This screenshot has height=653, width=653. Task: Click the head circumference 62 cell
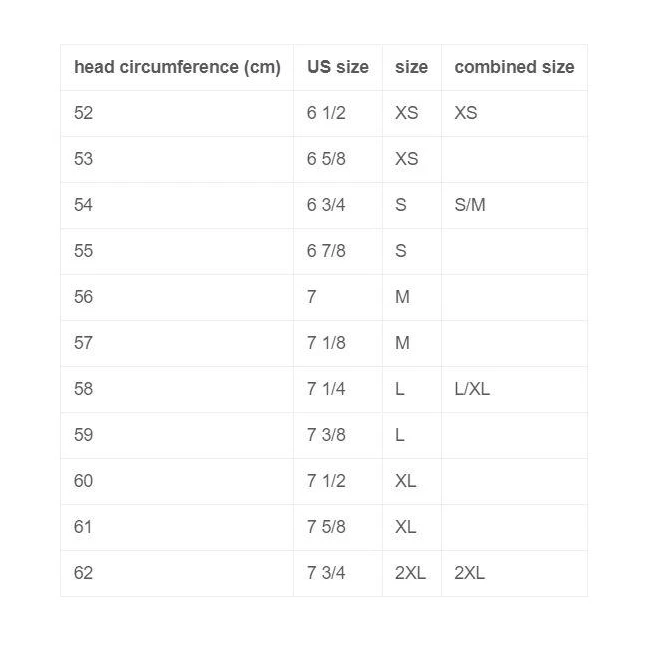pyautogui.click(x=84, y=573)
